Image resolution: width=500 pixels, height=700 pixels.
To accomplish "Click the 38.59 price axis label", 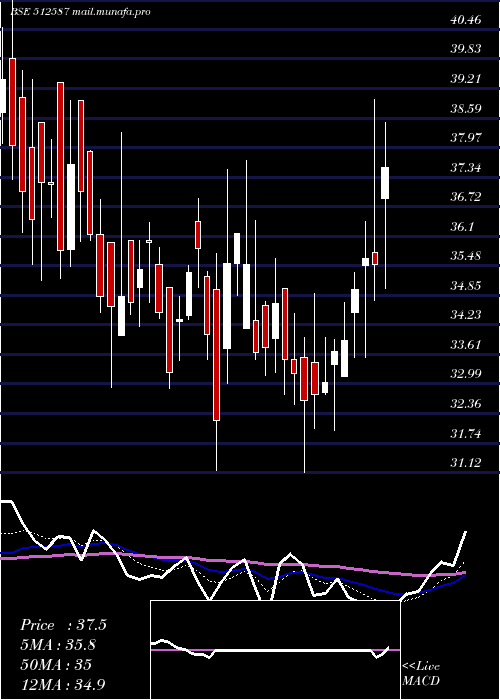I will click(x=466, y=108).
